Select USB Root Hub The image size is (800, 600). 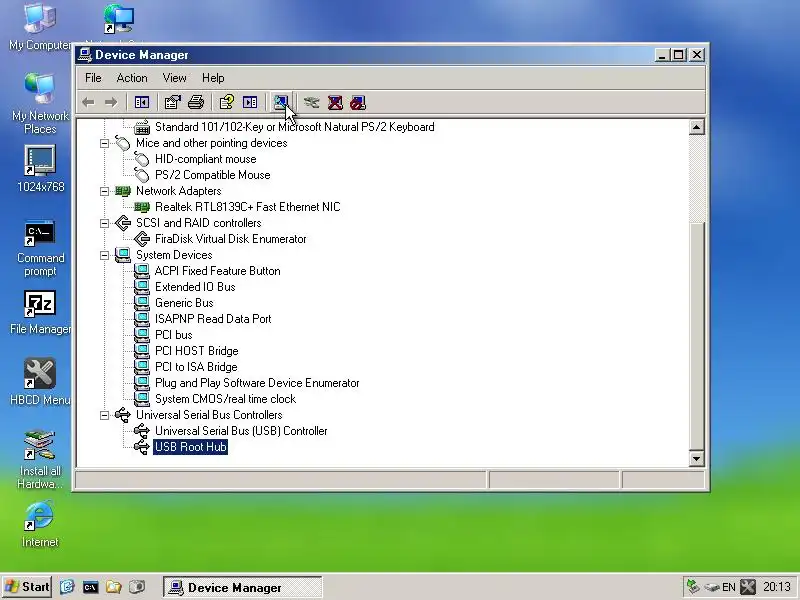pyautogui.click(x=190, y=447)
